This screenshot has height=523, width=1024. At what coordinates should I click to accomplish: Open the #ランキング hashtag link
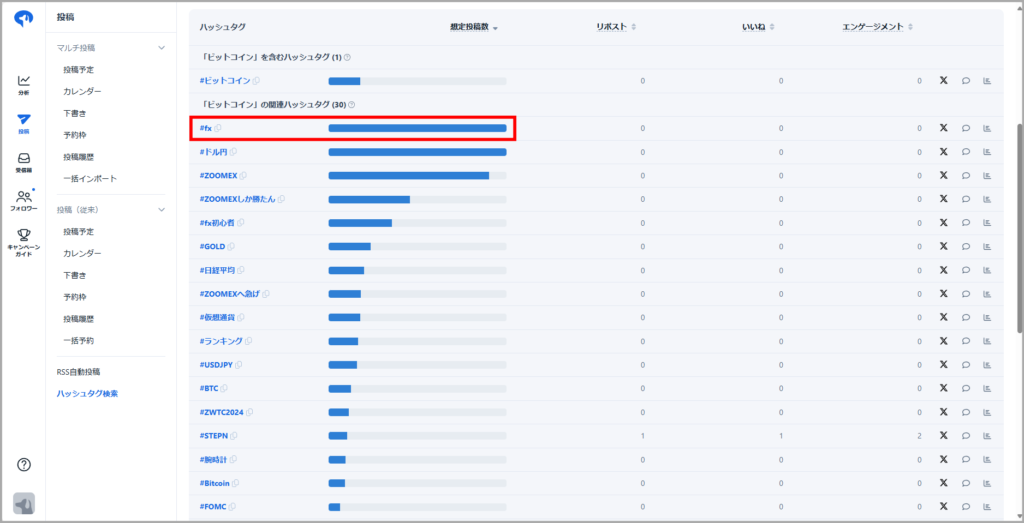tap(221, 341)
